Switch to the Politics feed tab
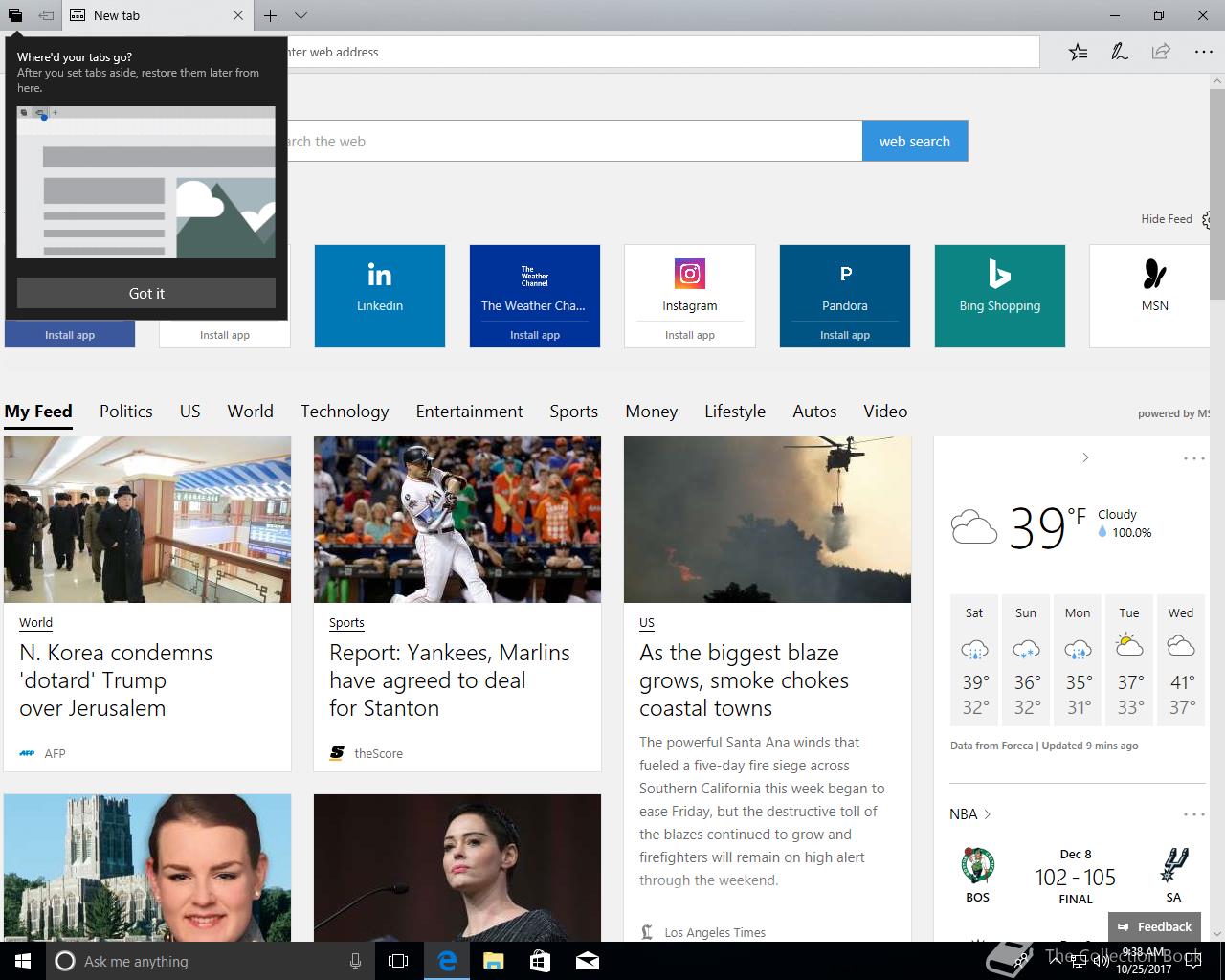Screen dimensions: 1225x980 pos(126,412)
